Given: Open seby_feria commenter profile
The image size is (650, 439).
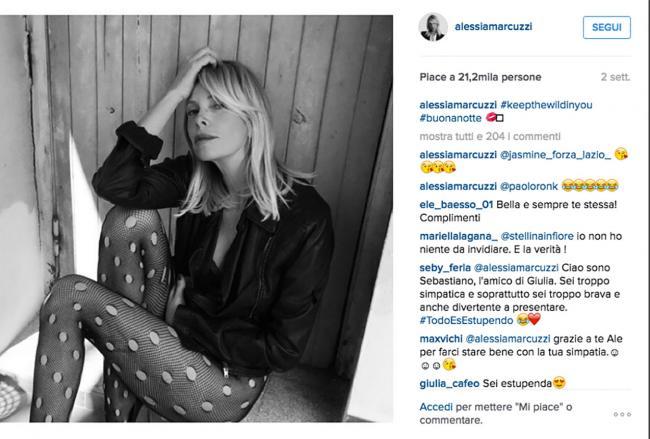Looking at the screenshot, I should coord(445,268).
